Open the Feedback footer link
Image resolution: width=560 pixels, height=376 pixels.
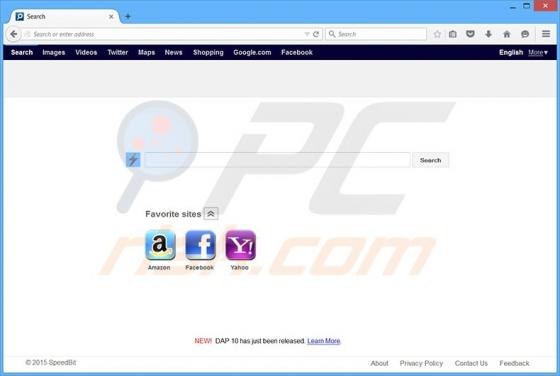pyautogui.click(x=514, y=363)
